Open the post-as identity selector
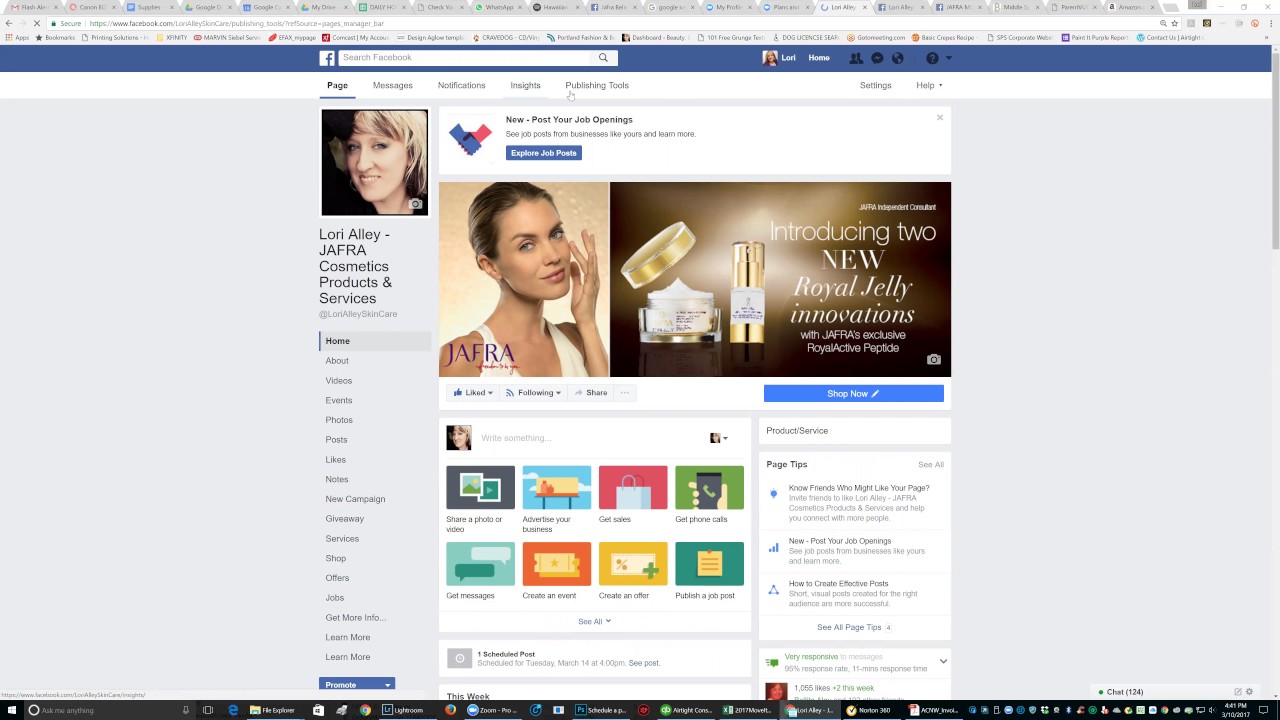 tap(718, 438)
